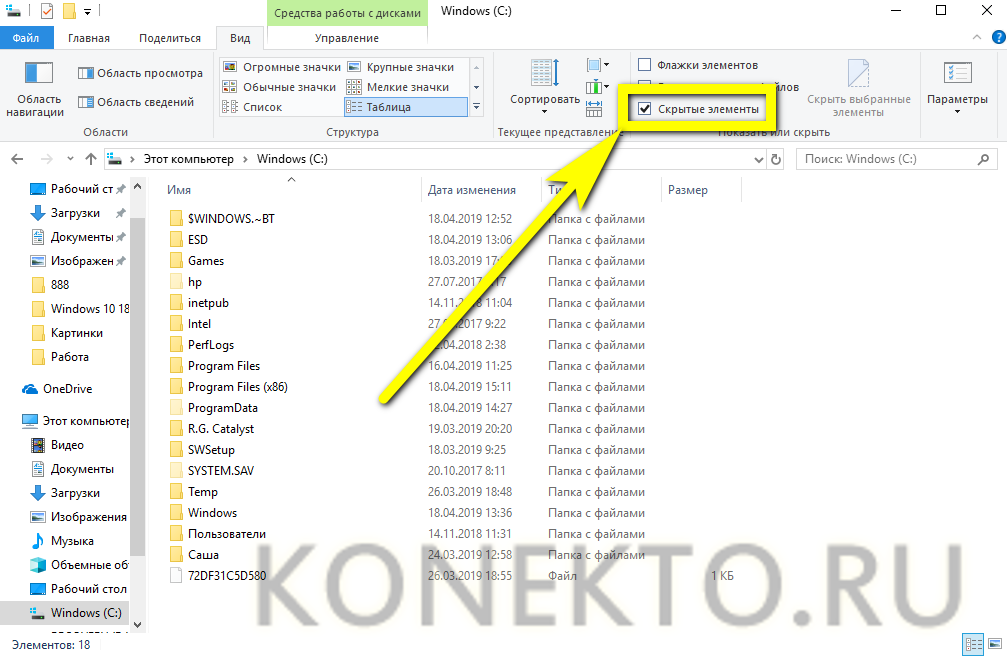Click the Details pane option

click(136, 102)
